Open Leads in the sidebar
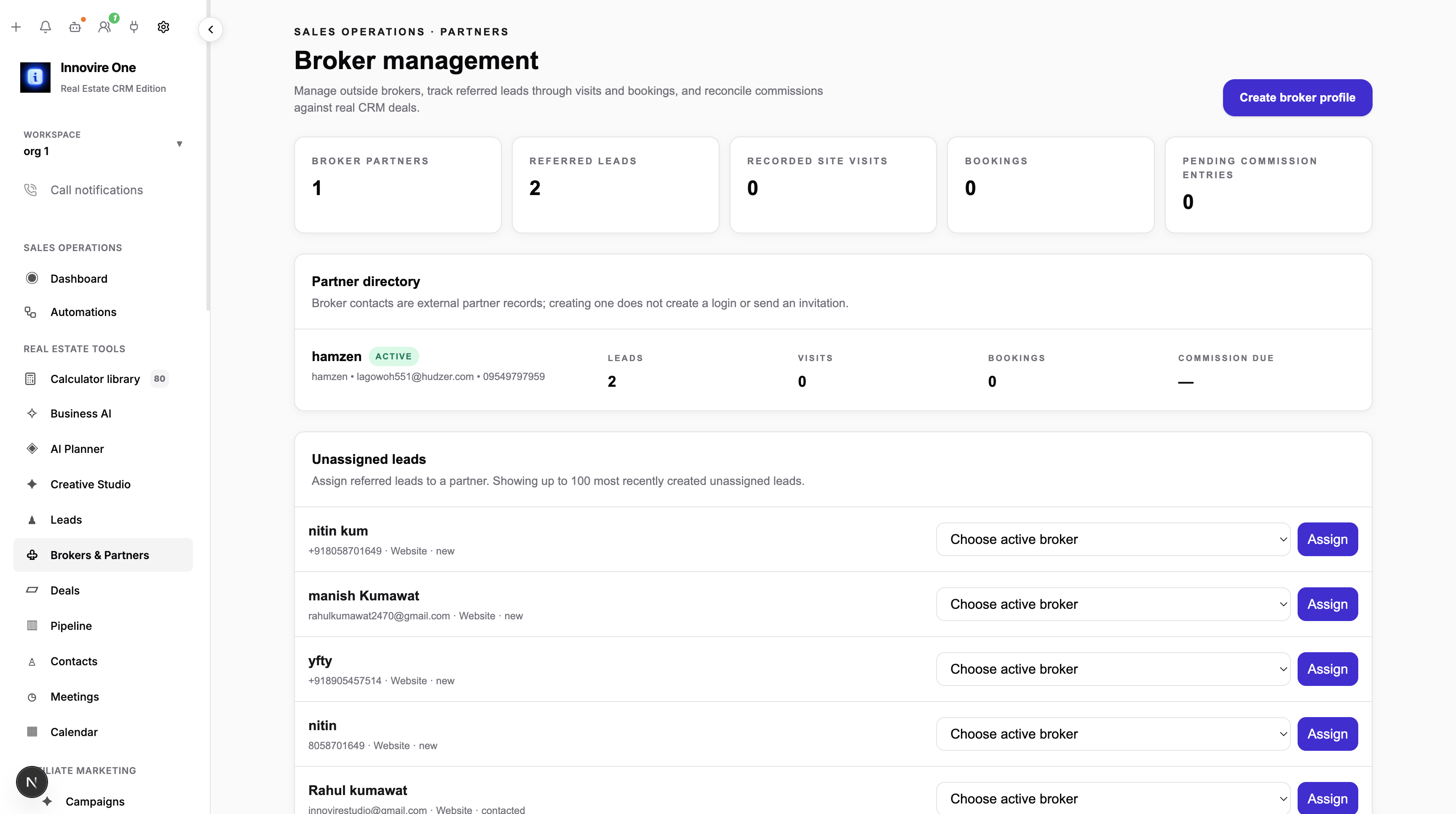The image size is (1456, 814). pyautogui.click(x=103, y=519)
